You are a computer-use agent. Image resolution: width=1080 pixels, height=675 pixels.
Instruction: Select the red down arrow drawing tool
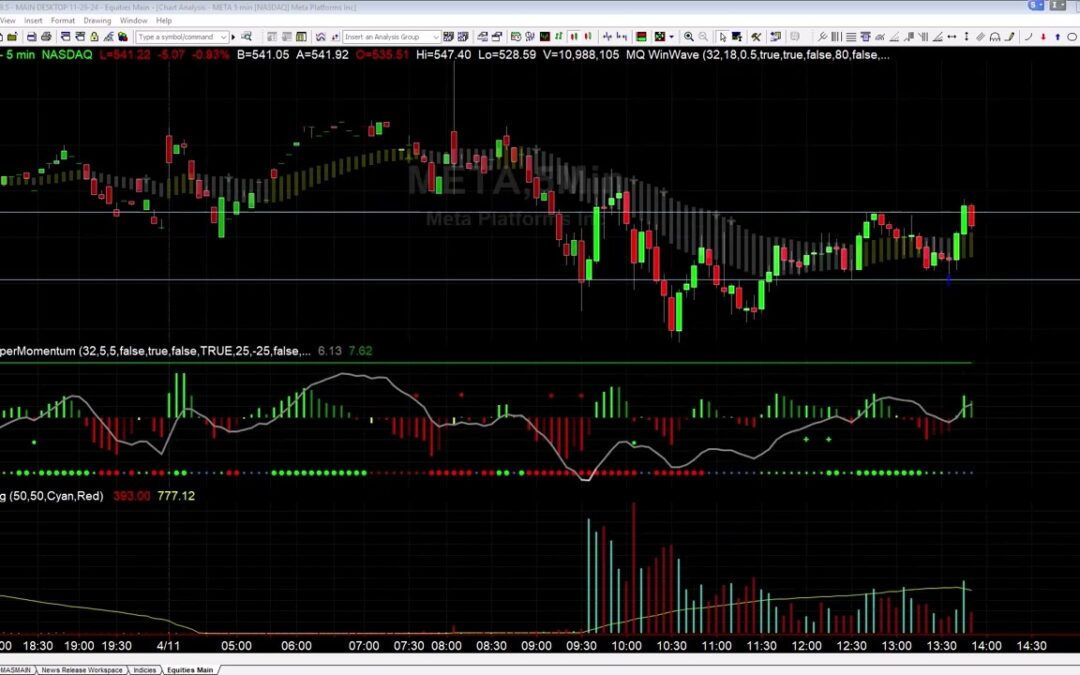(1042, 37)
